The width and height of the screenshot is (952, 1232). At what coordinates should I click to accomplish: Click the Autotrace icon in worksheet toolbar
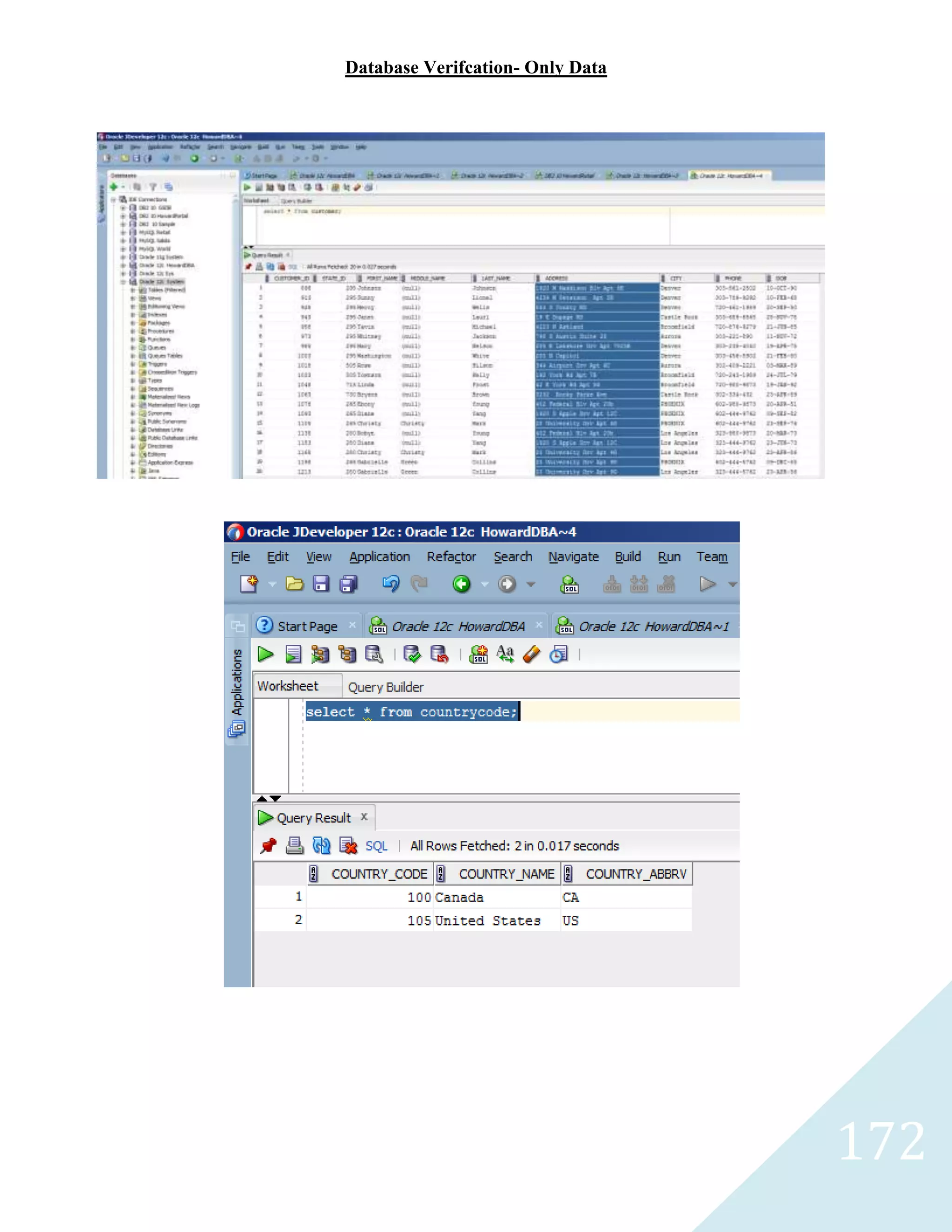tap(320, 655)
